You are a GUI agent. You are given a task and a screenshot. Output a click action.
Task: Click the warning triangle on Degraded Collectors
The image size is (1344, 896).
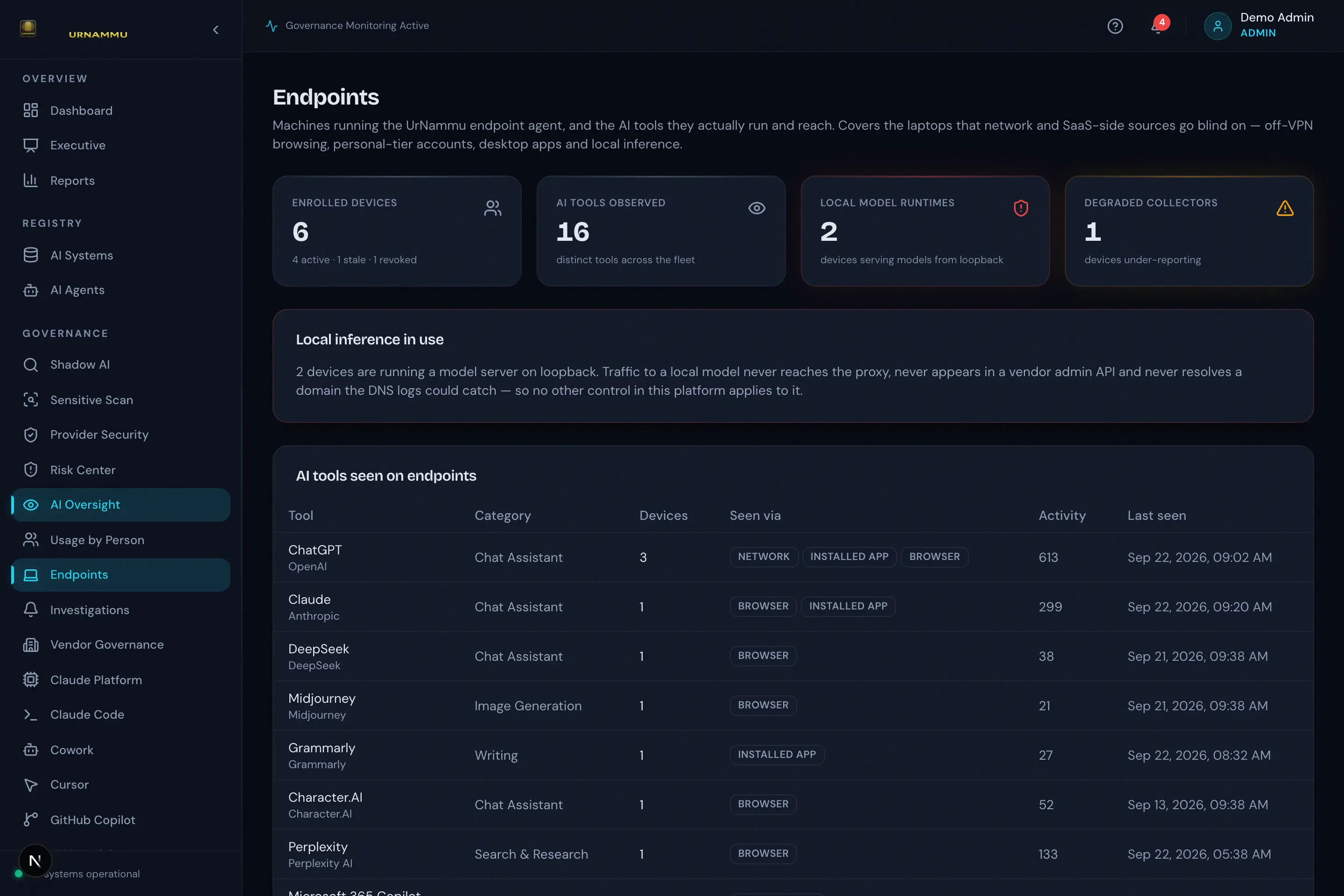click(1285, 208)
